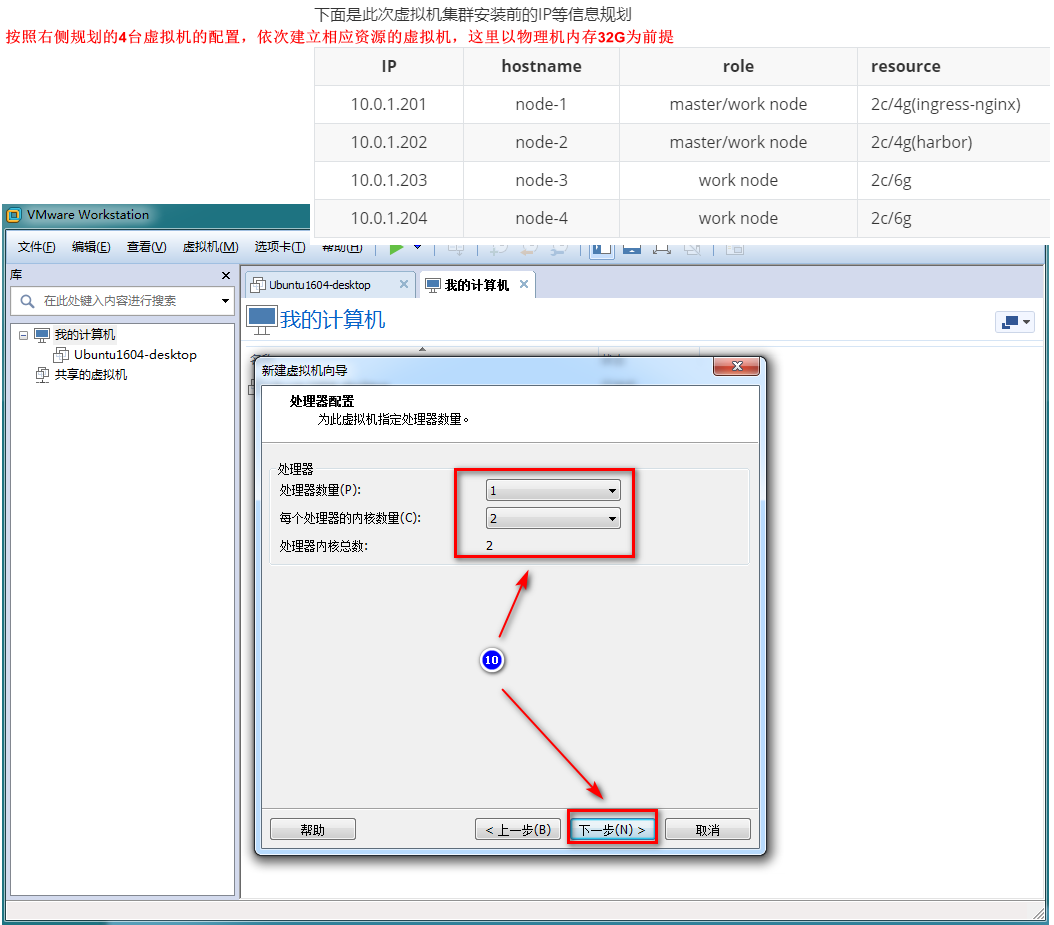Click the view mode icon at top right
Image resolution: width=1054 pixels, height=925 pixels.
pyautogui.click(x=1014, y=322)
